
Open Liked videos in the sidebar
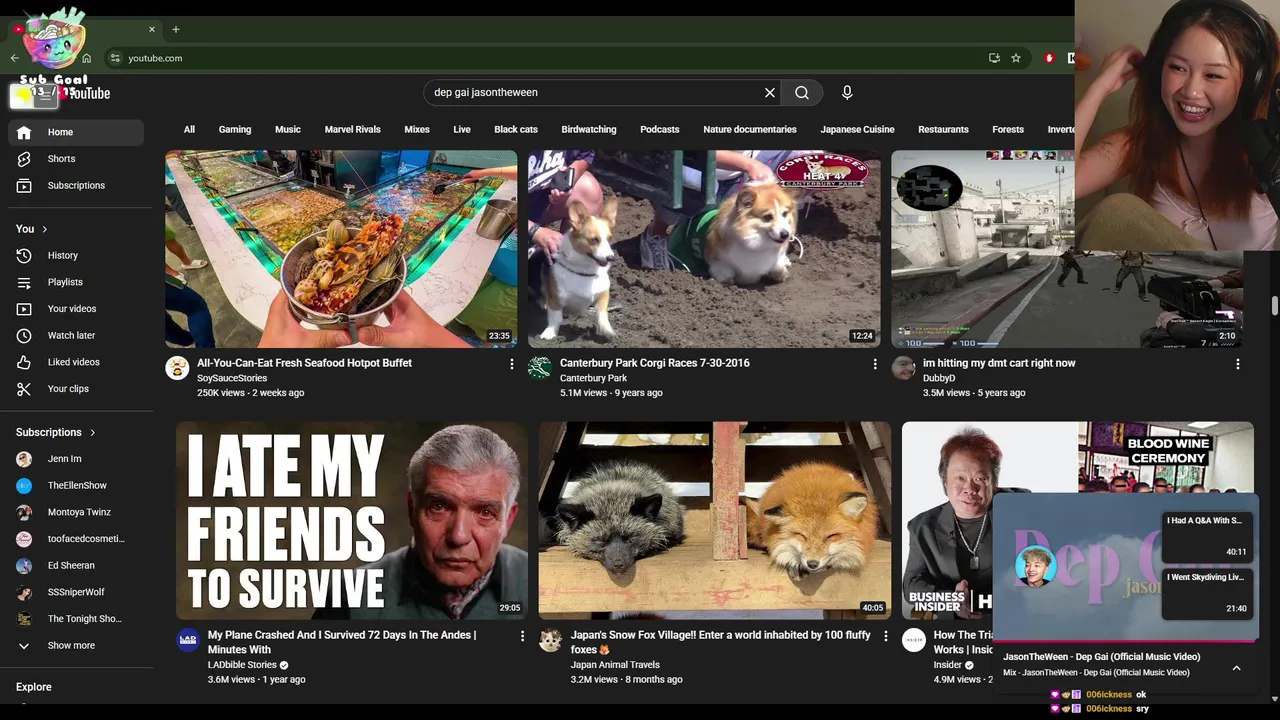(75, 362)
